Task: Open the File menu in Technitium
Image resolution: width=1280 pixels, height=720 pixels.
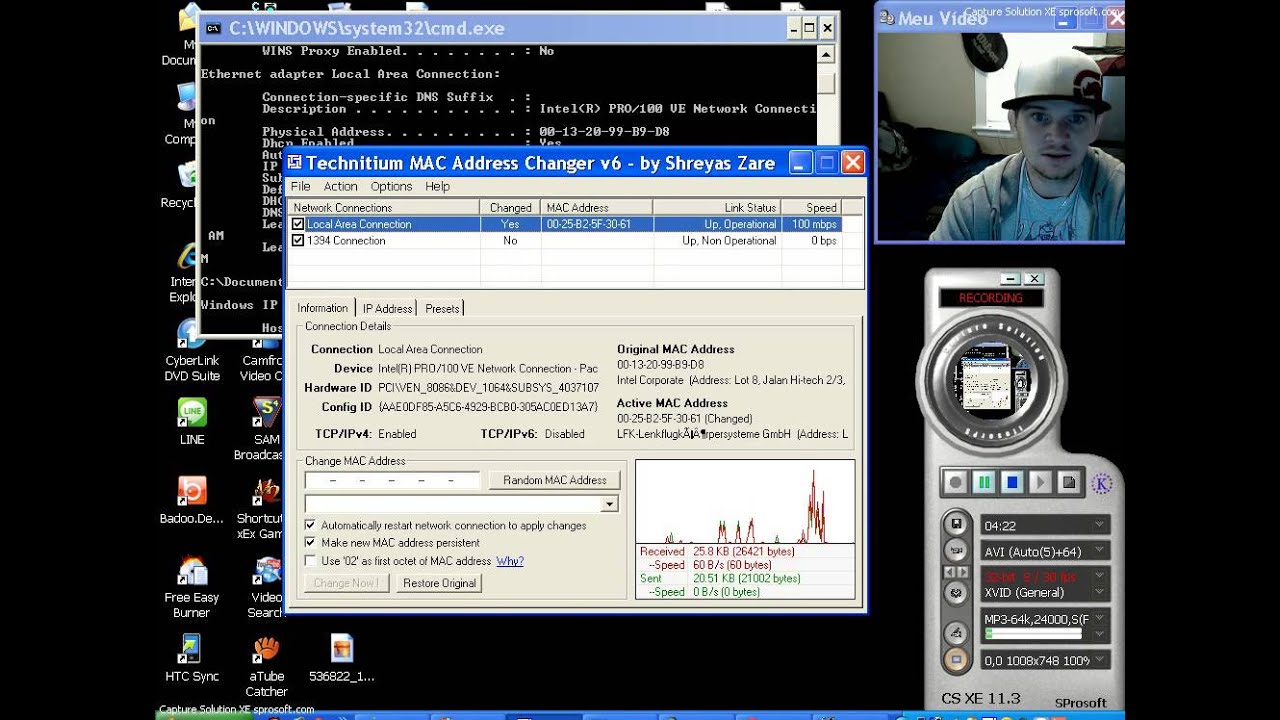Action: (x=300, y=187)
